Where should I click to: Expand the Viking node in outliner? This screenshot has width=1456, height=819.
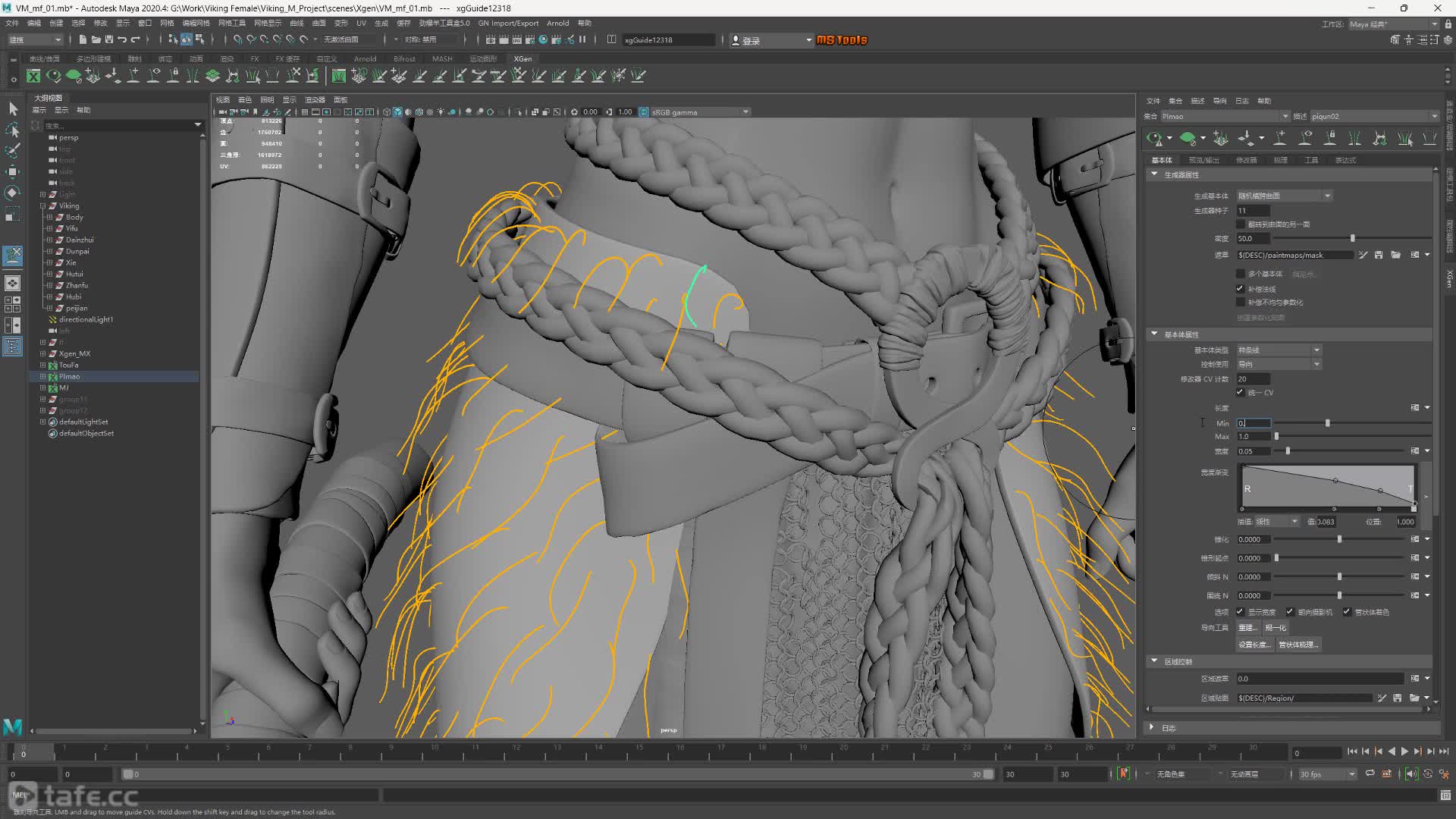43,206
